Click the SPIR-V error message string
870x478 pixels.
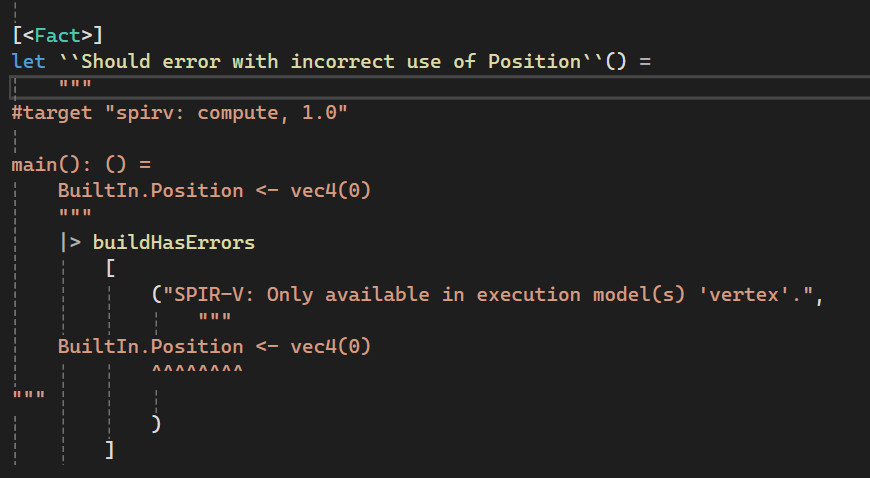(x=488, y=294)
